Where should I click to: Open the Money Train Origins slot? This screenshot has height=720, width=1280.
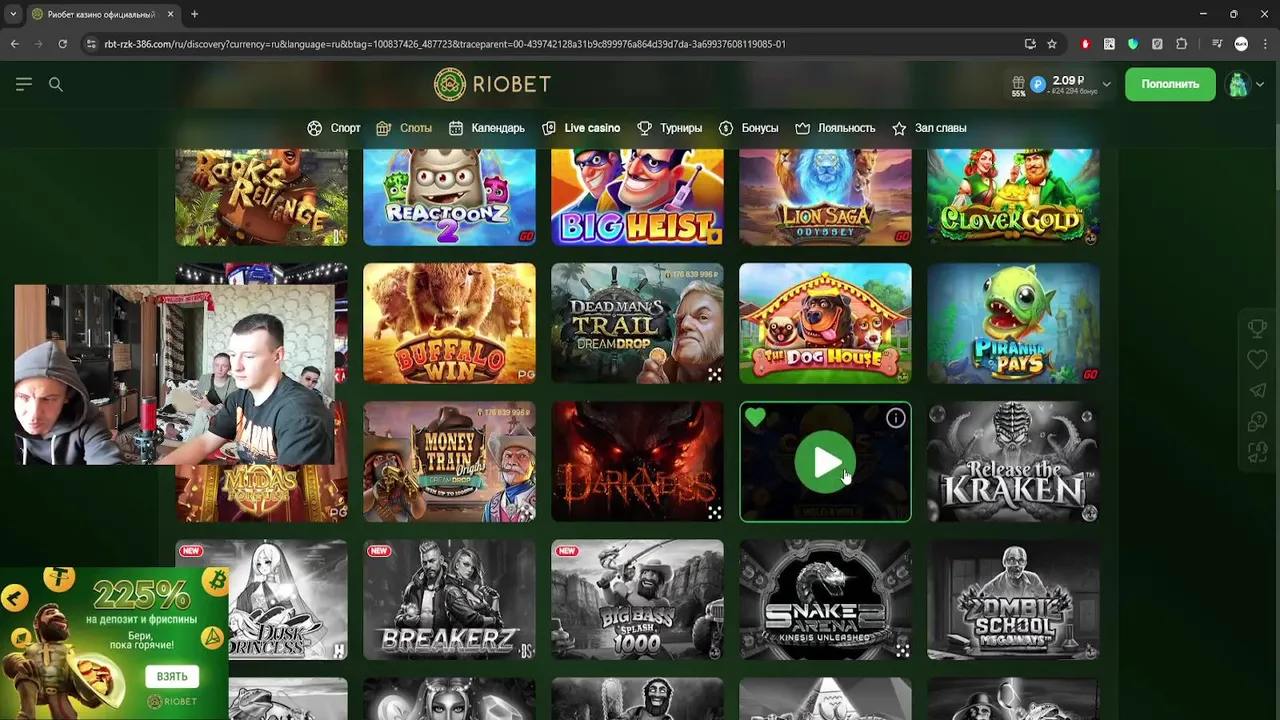pos(449,462)
